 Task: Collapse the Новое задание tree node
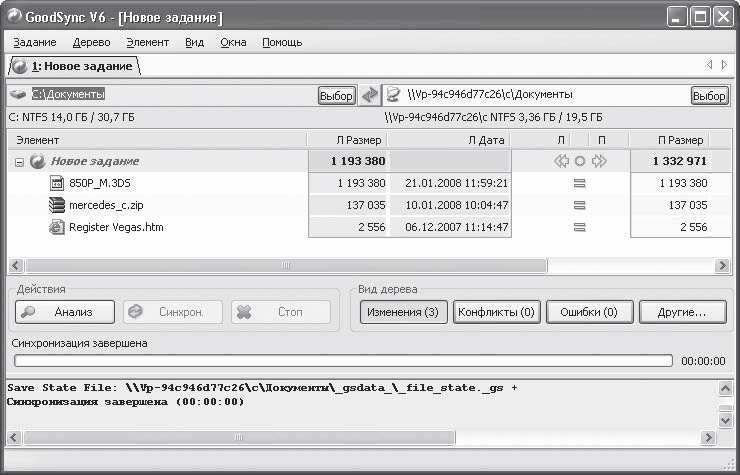coord(19,162)
